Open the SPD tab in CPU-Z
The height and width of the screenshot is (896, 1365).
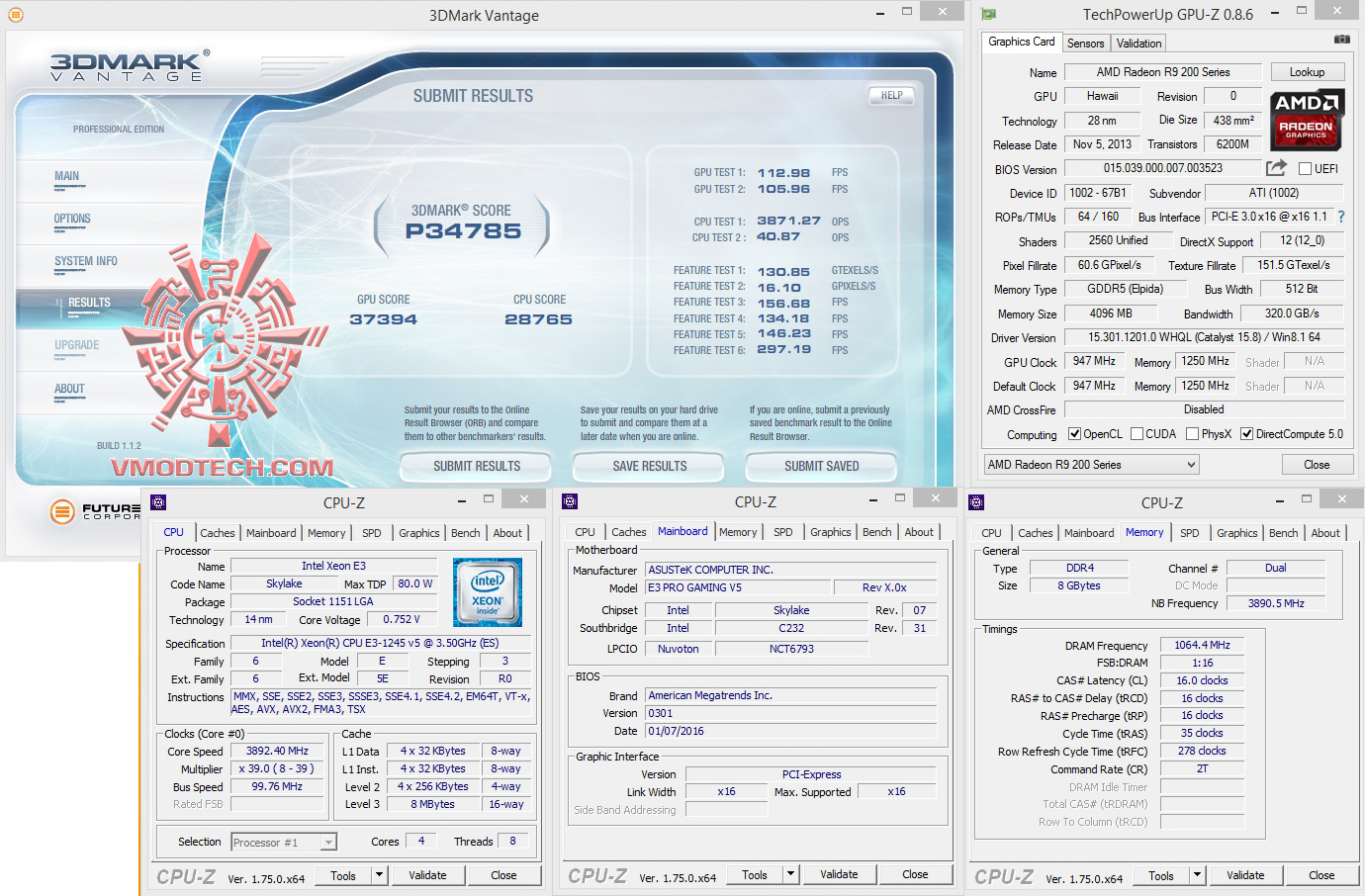point(372,533)
